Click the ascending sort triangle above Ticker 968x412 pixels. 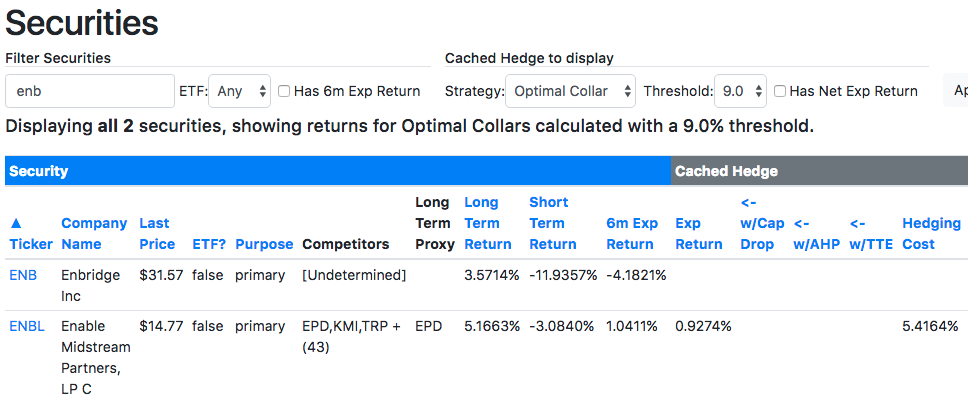pos(17,223)
